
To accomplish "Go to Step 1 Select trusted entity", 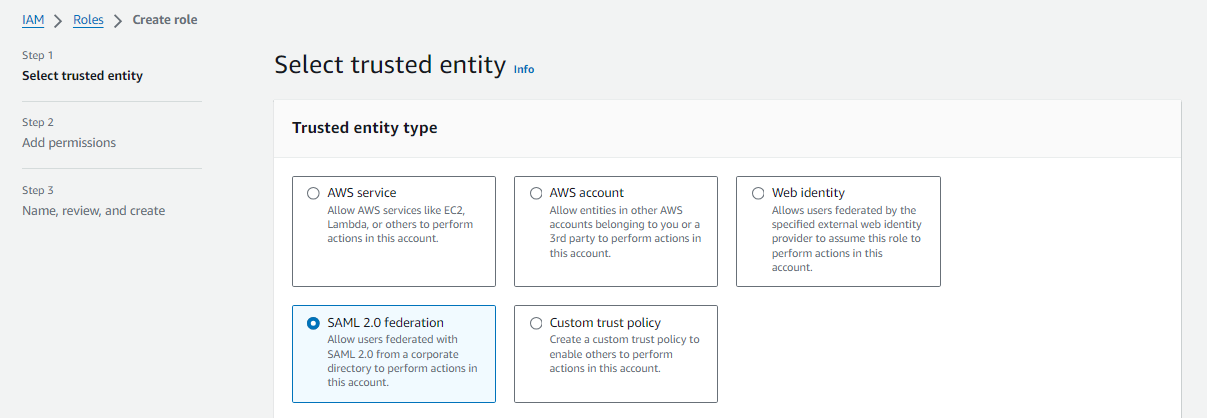I will (x=82, y=76).
